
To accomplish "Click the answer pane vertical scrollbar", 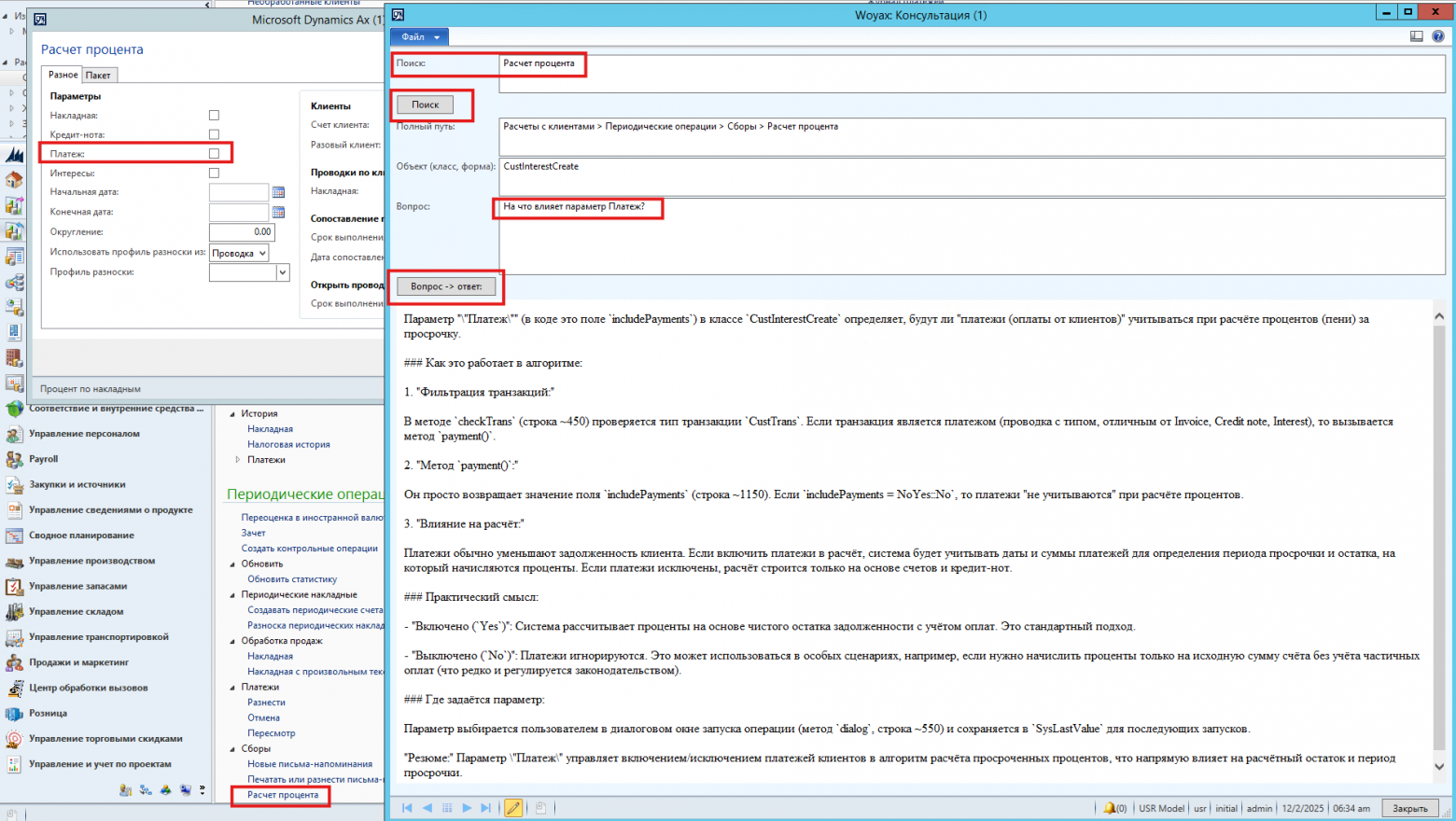I will (x=1438, y=541).
